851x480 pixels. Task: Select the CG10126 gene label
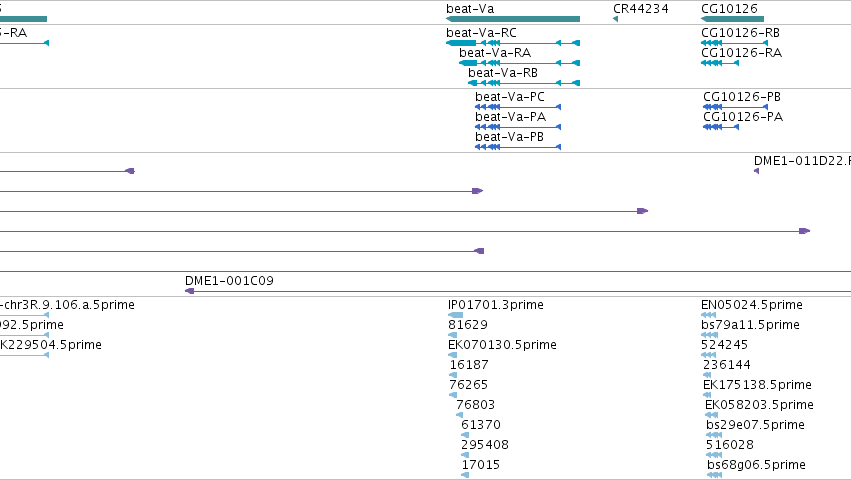pos(729,9)
